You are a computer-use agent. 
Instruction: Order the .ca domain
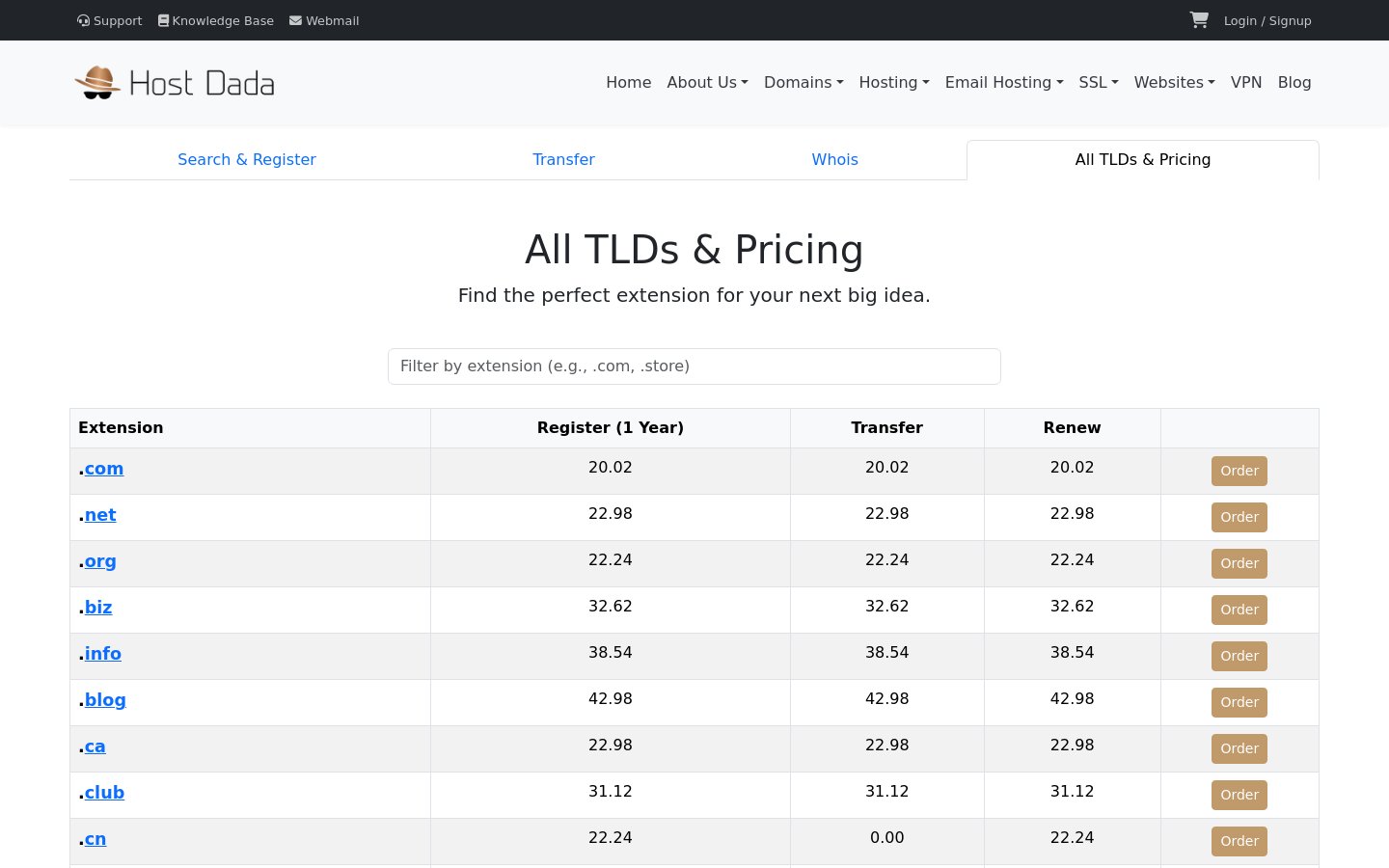click(x=1239, y=748)
